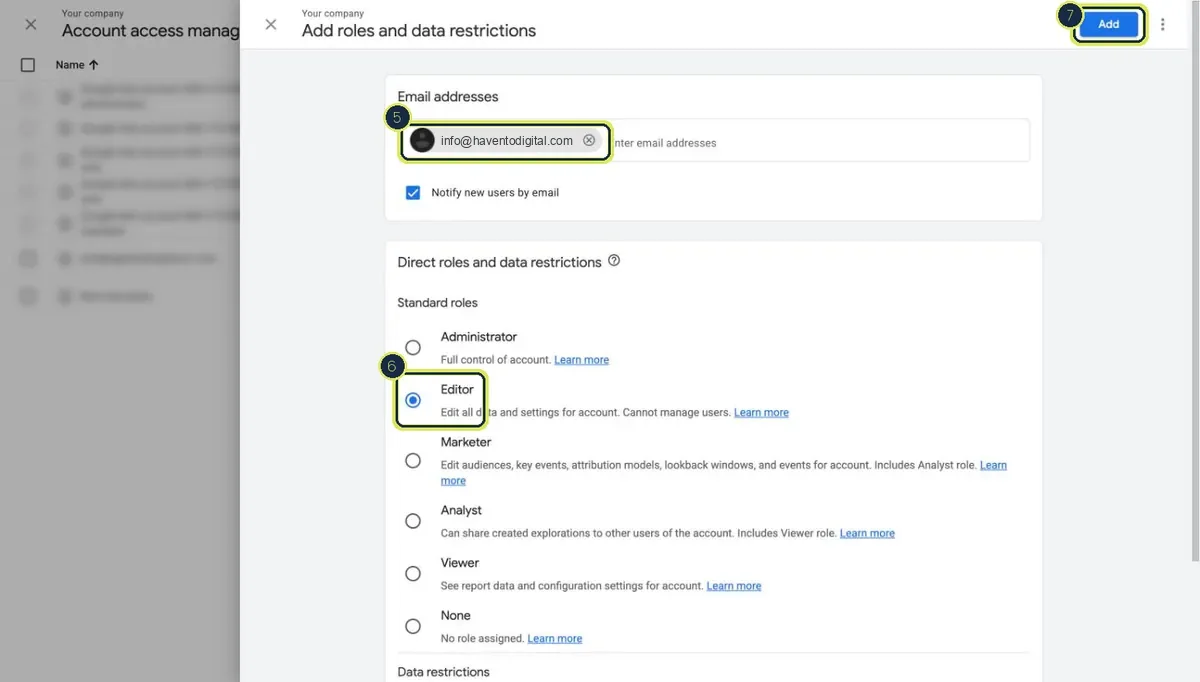Select the Analyst role radio button

point(413,521)
